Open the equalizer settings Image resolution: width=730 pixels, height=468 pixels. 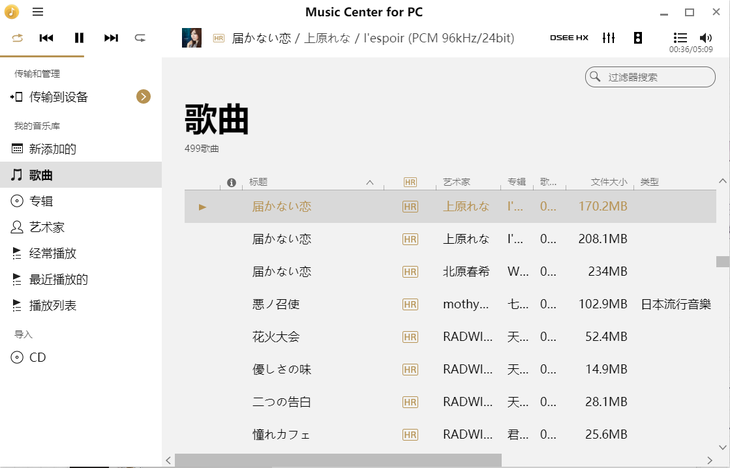point(608,38)
